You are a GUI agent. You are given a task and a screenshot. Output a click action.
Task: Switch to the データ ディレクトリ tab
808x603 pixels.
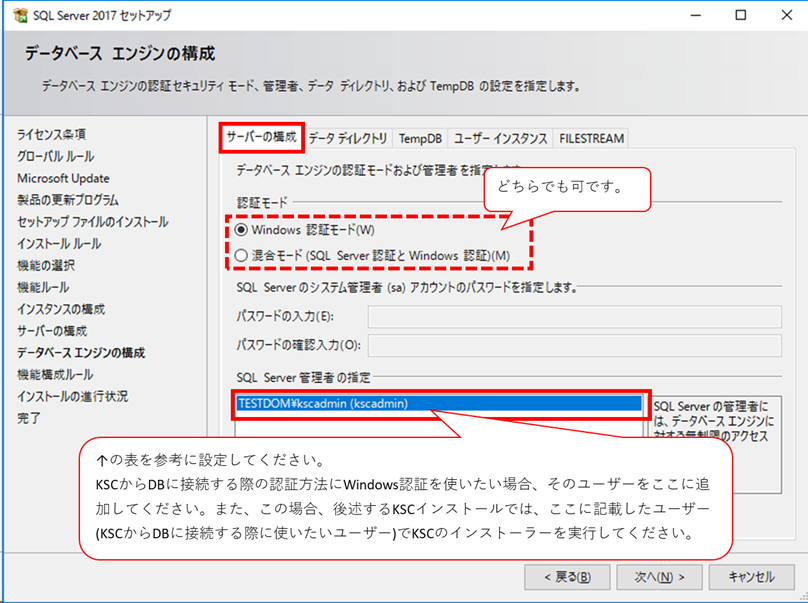coord(348,138)
